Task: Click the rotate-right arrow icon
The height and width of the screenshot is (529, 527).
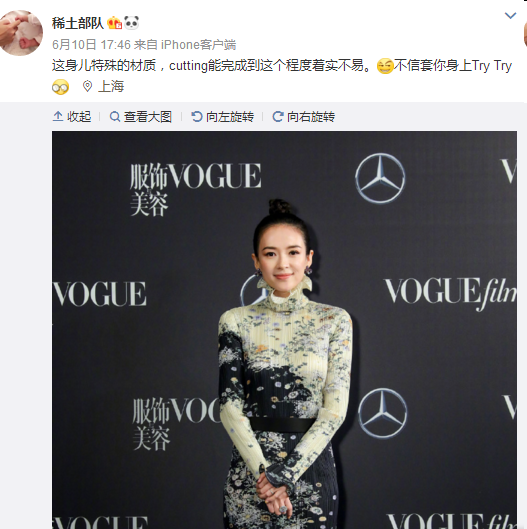Action: (x=278, y=117)
